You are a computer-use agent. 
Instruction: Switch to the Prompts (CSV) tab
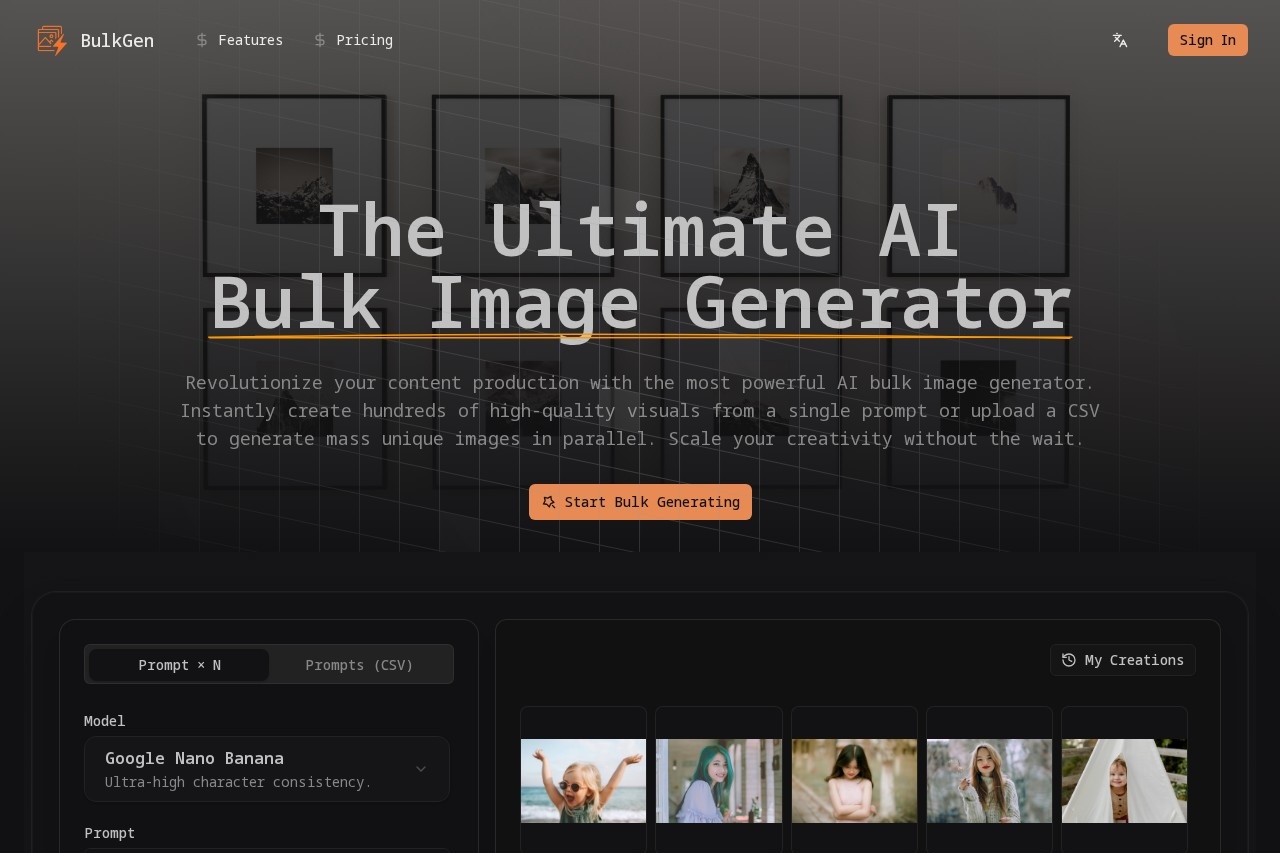[x=359, y=664]
